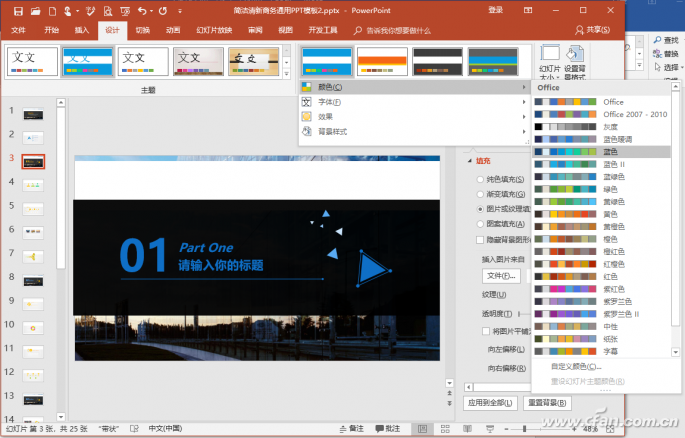Select solid fill (纯色填充) radio button
This screenshot has width=685, height=438.
(x=480, y=179)
